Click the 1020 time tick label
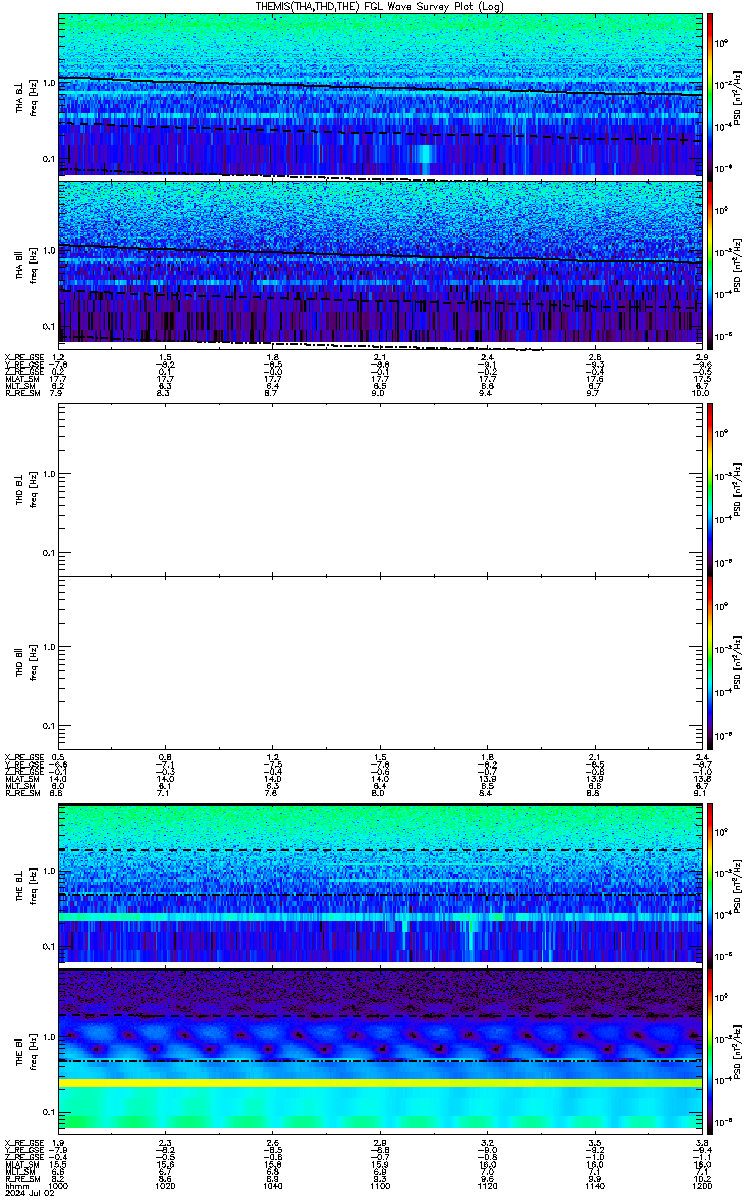 tap(166, 1186)
